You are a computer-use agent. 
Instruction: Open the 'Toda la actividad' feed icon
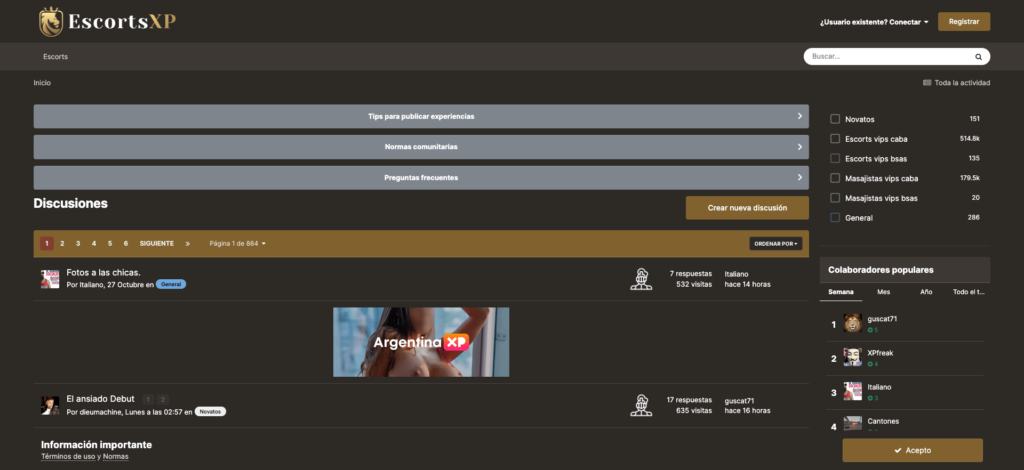(927, 83)
